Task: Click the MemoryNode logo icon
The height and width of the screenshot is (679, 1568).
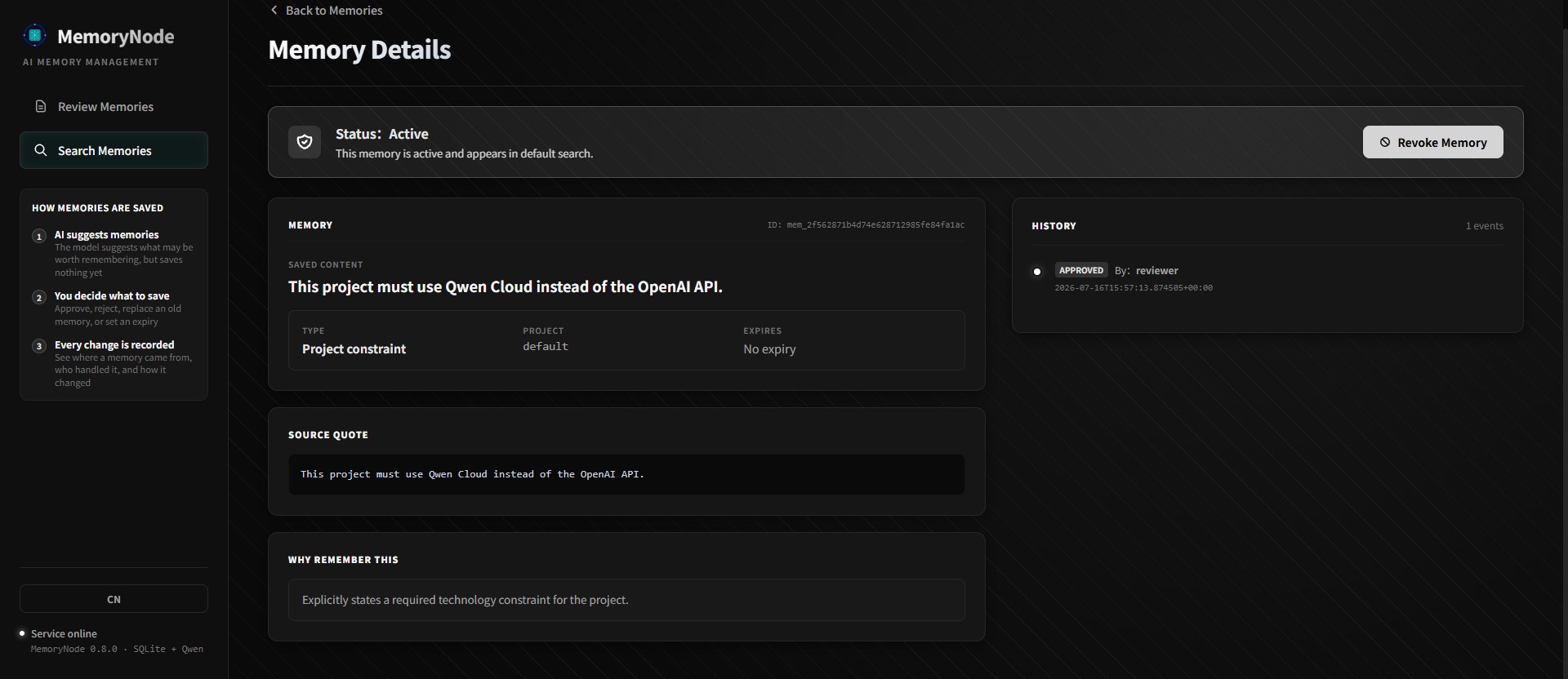Action: tap(34, 36)
